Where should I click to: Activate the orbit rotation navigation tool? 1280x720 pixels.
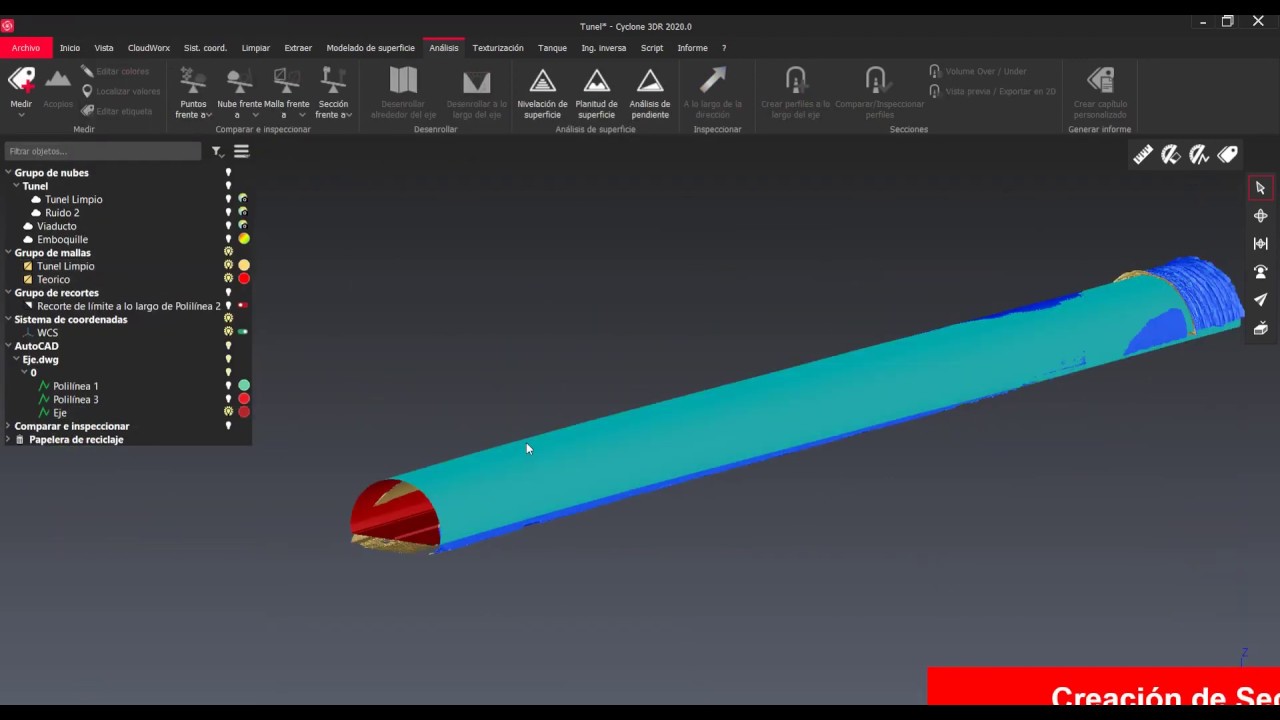click(x=1260, y=216)
